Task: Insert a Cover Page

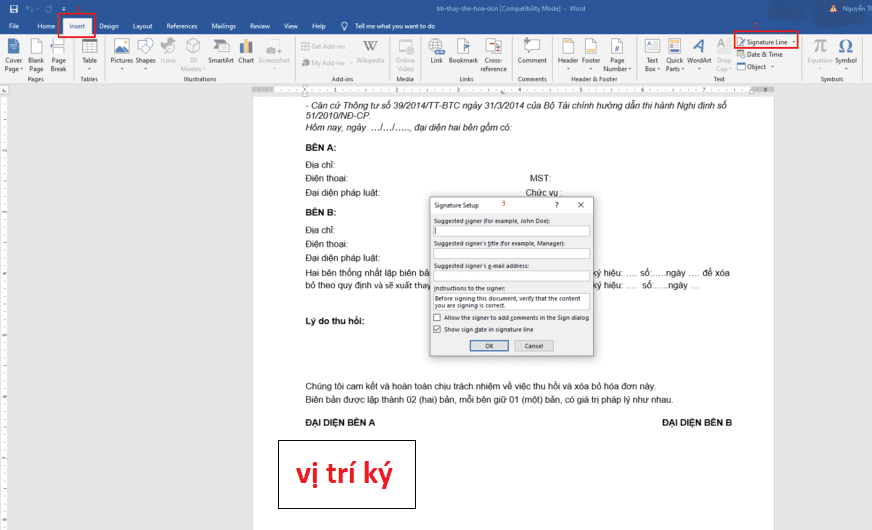Action: tap(13, 56)
